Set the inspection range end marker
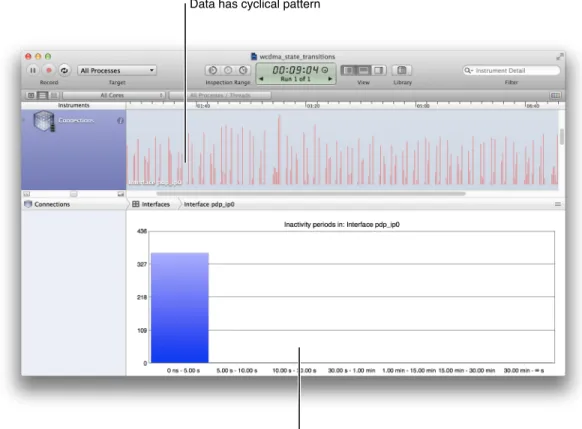Viewport: 582px width, 429px height. [243, 70]
